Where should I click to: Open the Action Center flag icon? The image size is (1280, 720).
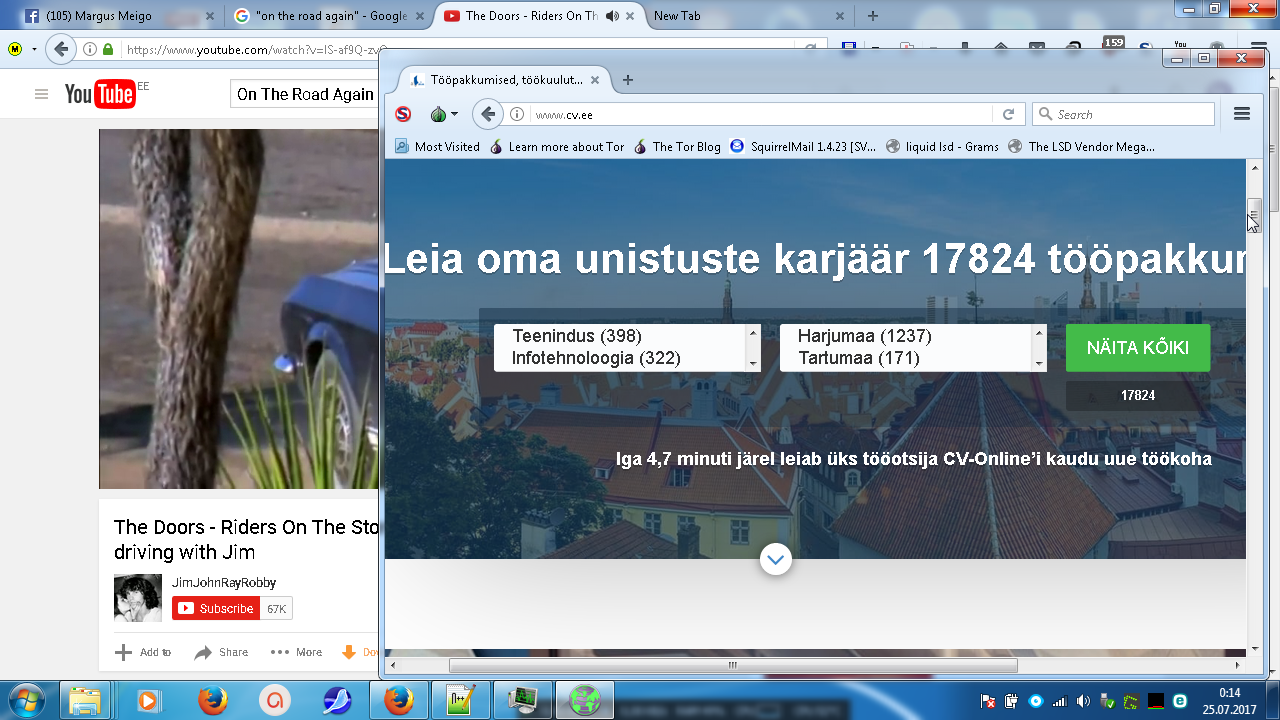[988, 701]
